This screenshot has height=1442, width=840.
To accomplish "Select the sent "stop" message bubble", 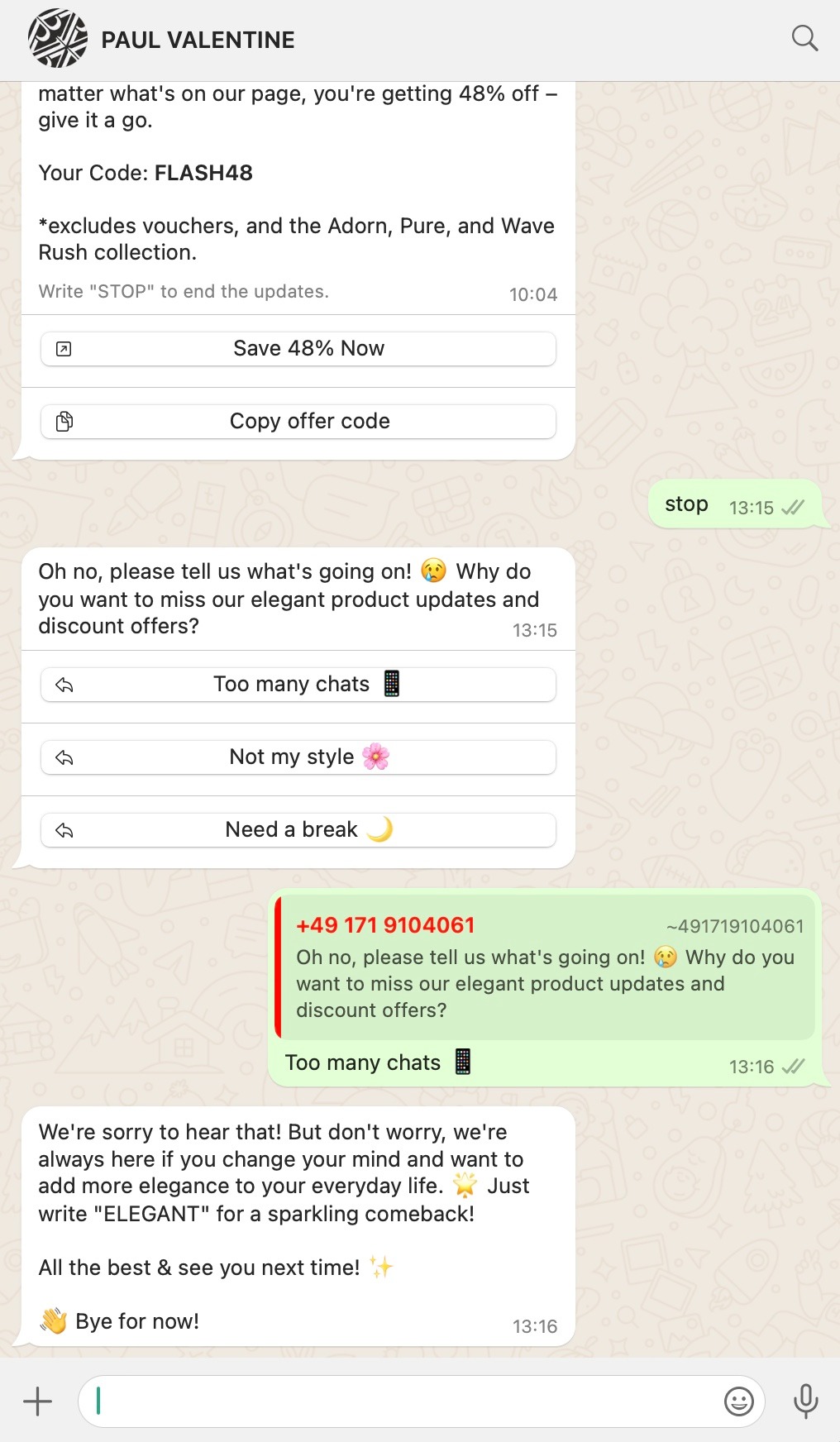I will (734, 504).
